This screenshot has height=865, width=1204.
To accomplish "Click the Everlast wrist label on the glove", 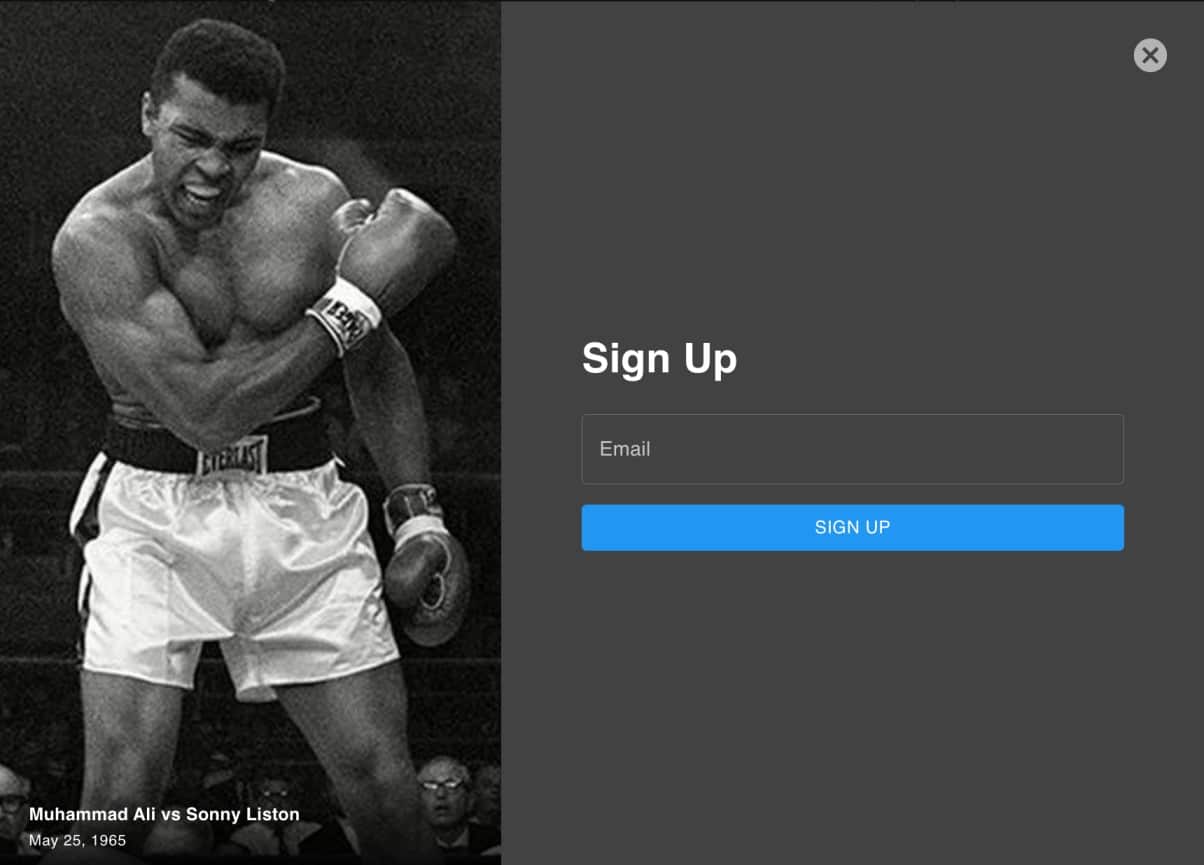I will [x=345, y=315].
